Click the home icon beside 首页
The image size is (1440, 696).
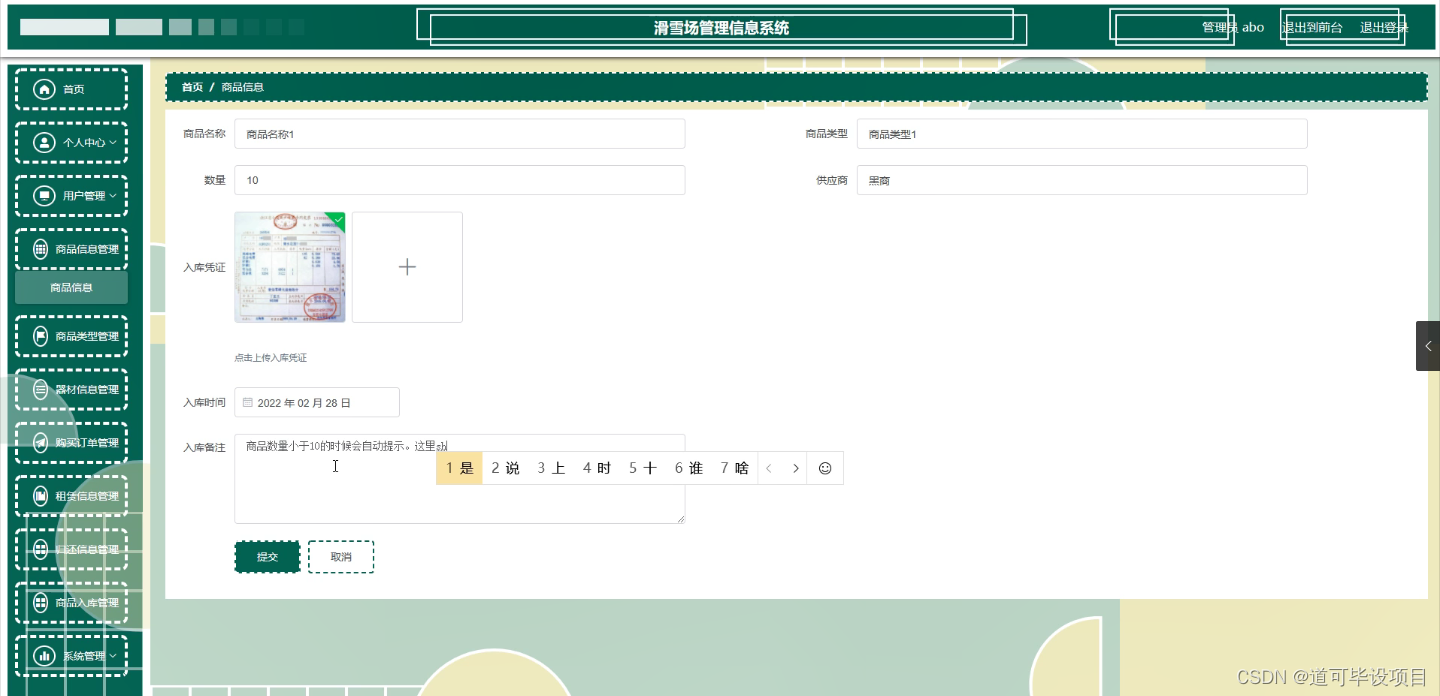[44, 89]
